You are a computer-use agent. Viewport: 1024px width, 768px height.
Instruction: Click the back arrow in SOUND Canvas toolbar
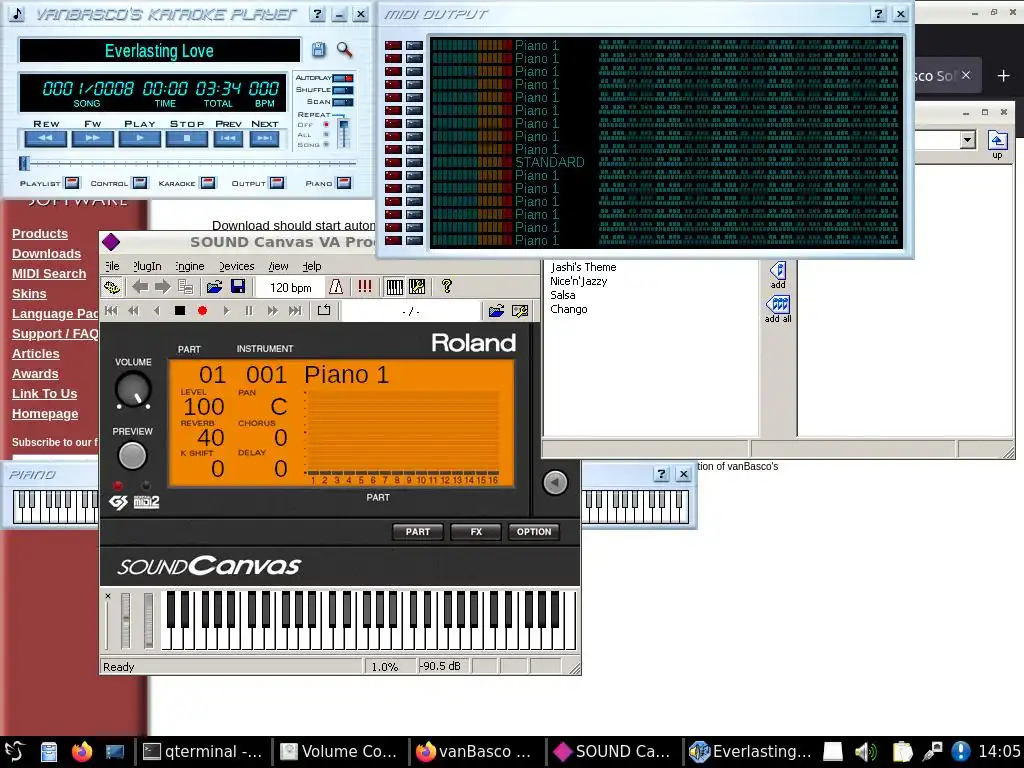tap(140, 287)
